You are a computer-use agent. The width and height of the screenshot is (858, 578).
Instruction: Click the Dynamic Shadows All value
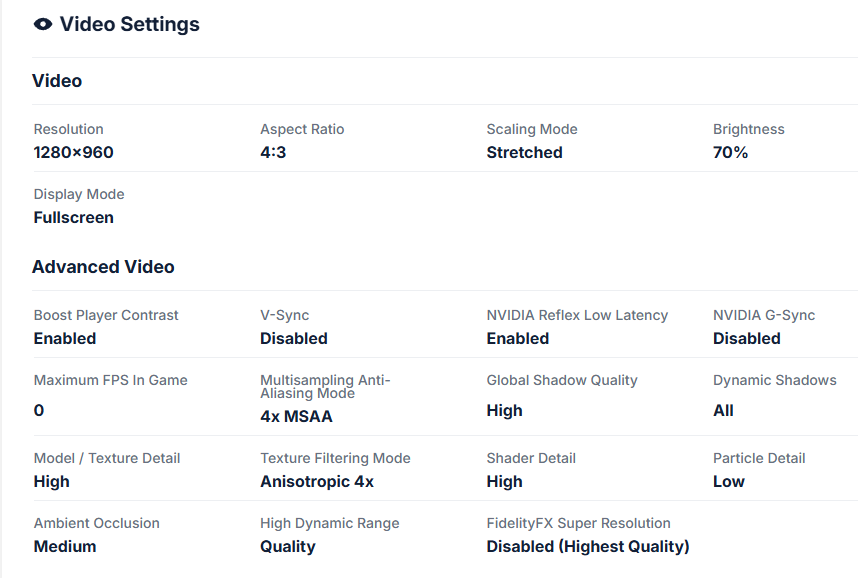[723, 411]
